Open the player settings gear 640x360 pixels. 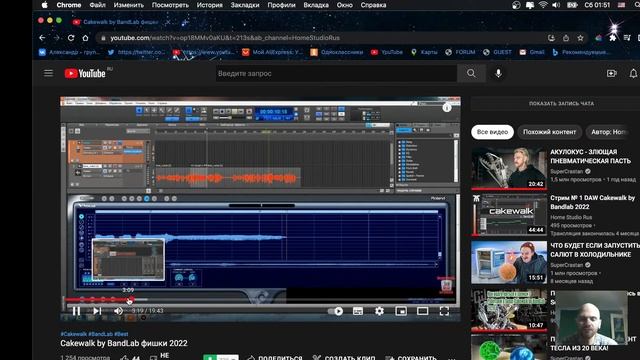pos(380,311)
